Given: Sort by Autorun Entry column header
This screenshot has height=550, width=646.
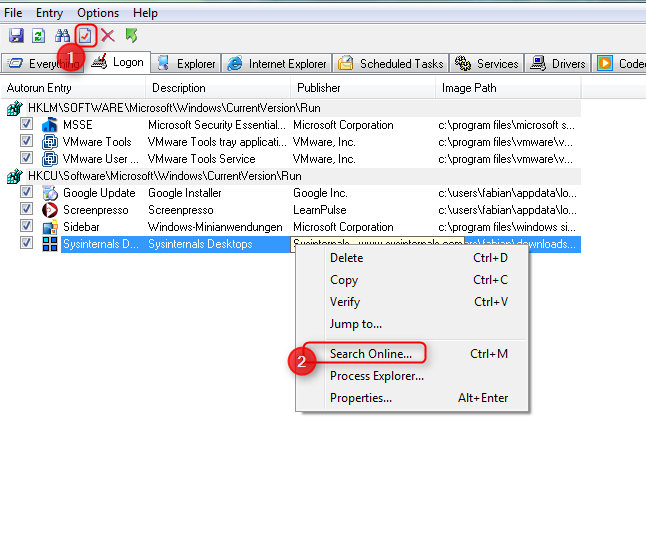Looking at the screenshot, I should [73, 88].
